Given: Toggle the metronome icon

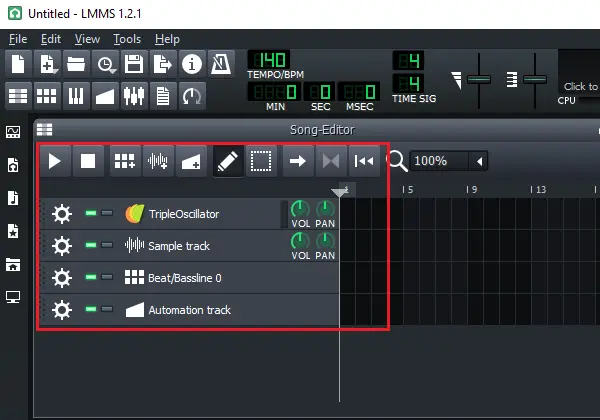Looking at the screenshot, I should click(x=221, y=64).
